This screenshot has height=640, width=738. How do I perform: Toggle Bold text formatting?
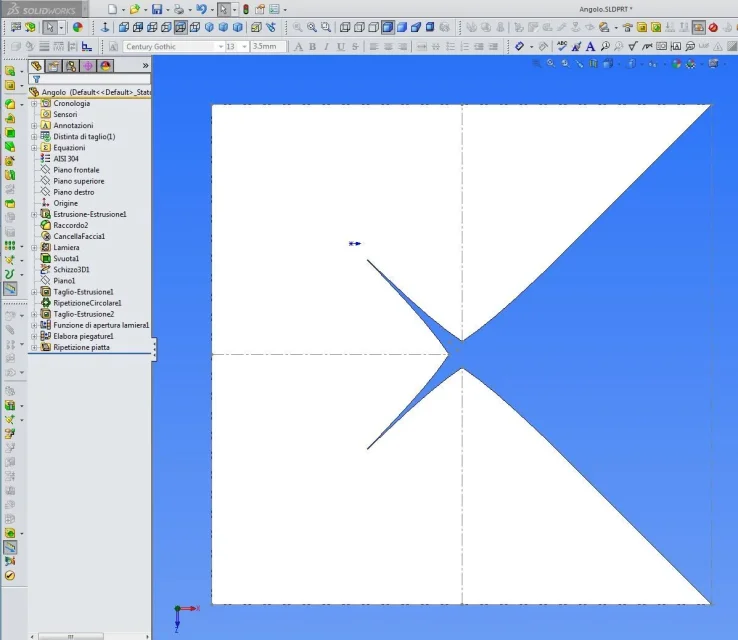click(312, 47)
